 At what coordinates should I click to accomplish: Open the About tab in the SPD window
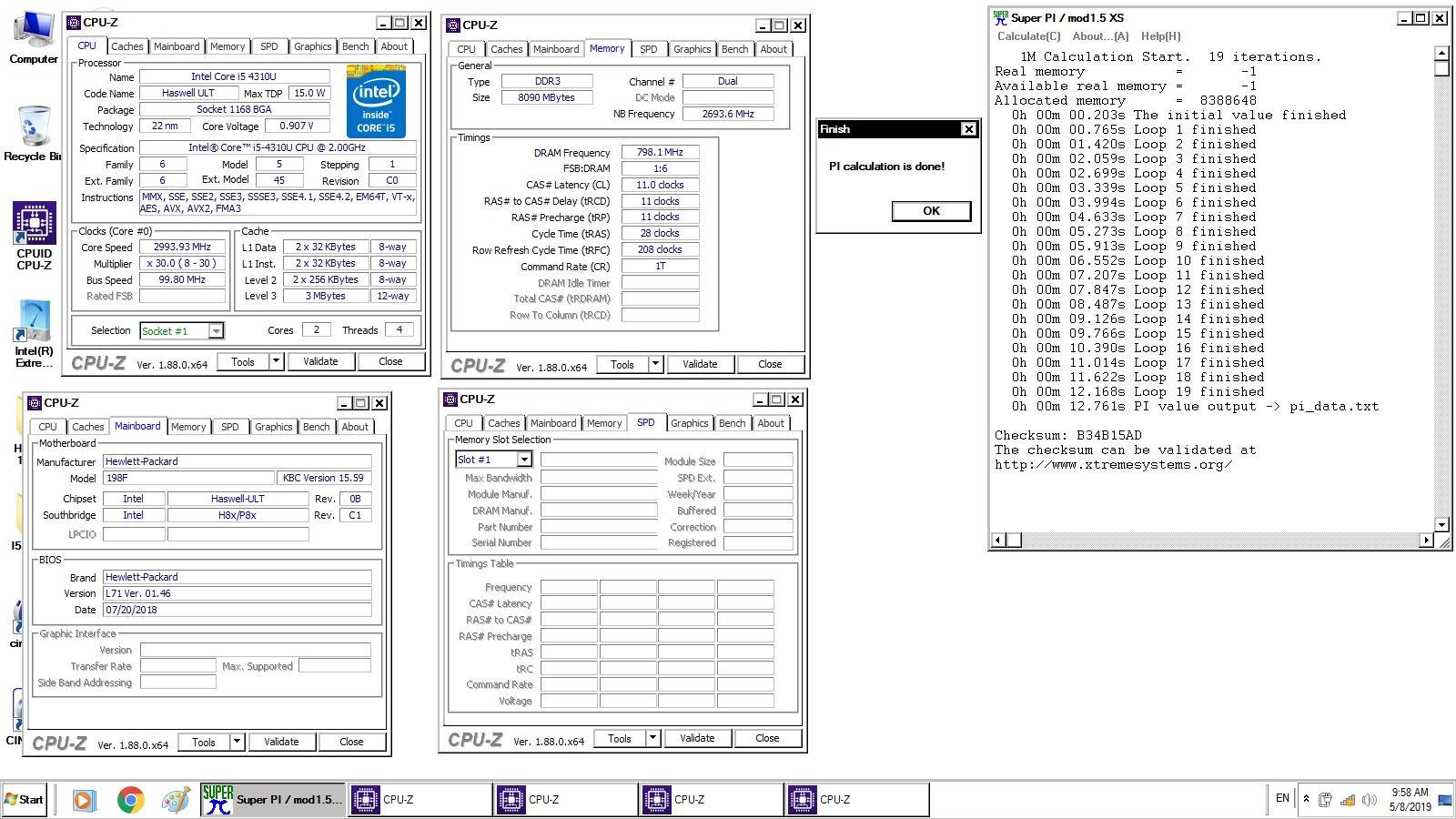[x=771, y=423]
